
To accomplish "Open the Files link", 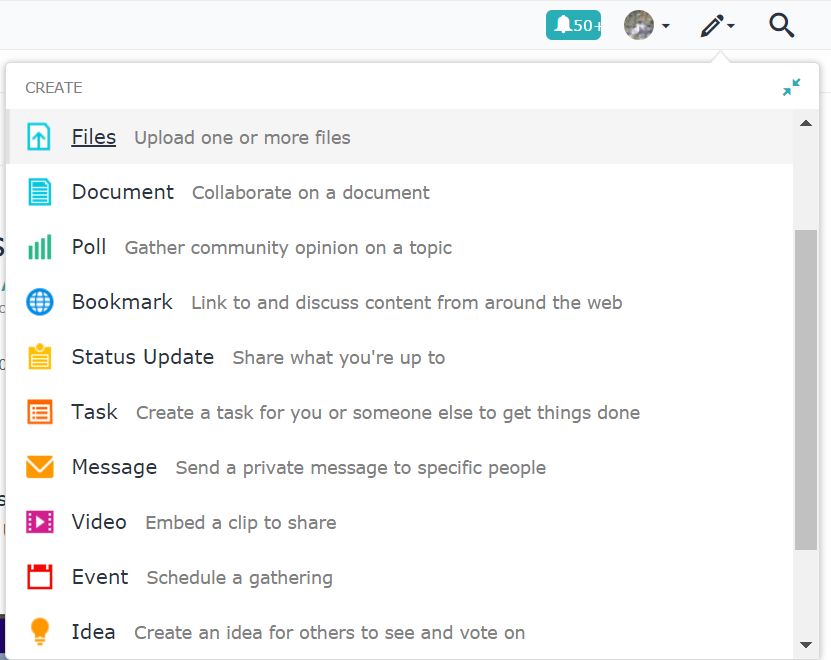I will tap(94, 137).
